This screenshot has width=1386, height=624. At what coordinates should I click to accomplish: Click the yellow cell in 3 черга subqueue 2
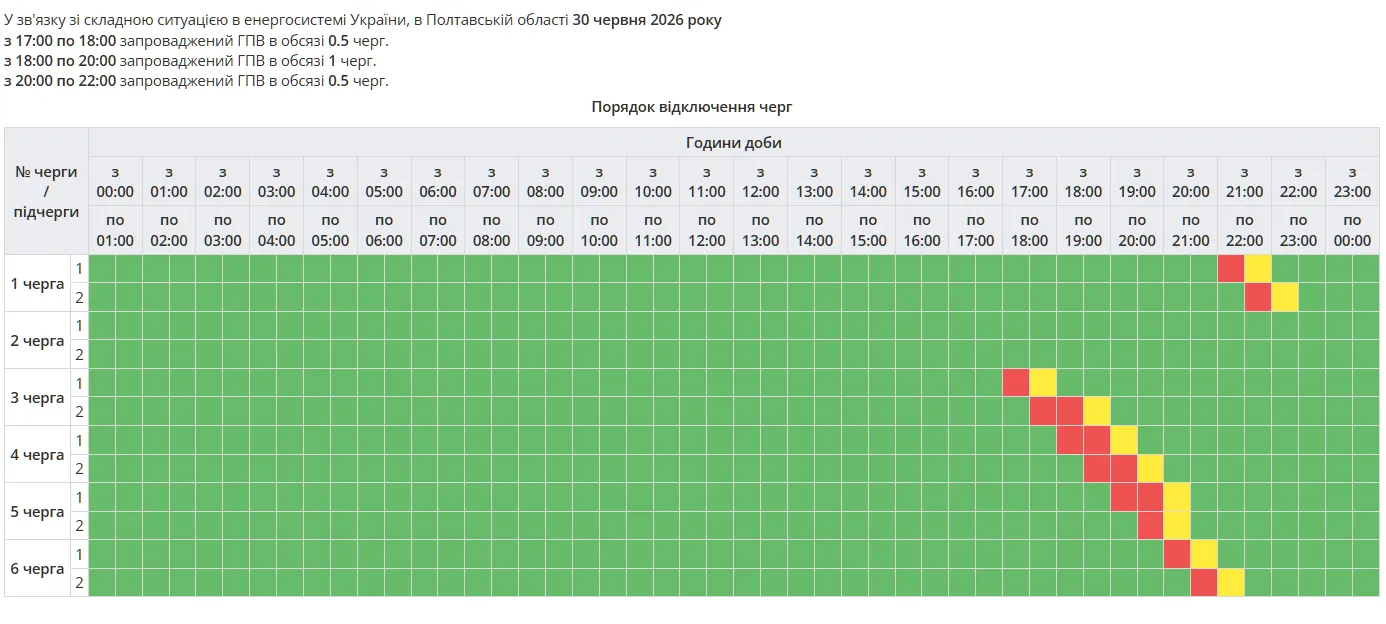[x=1097, y=411]
